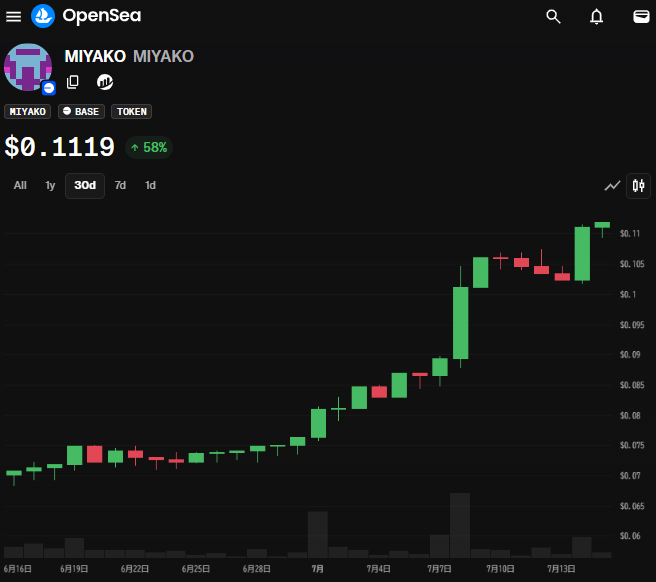The image size is (656, 582).
Task: Click the $0.08 axis label
Action: click(630, 415)
